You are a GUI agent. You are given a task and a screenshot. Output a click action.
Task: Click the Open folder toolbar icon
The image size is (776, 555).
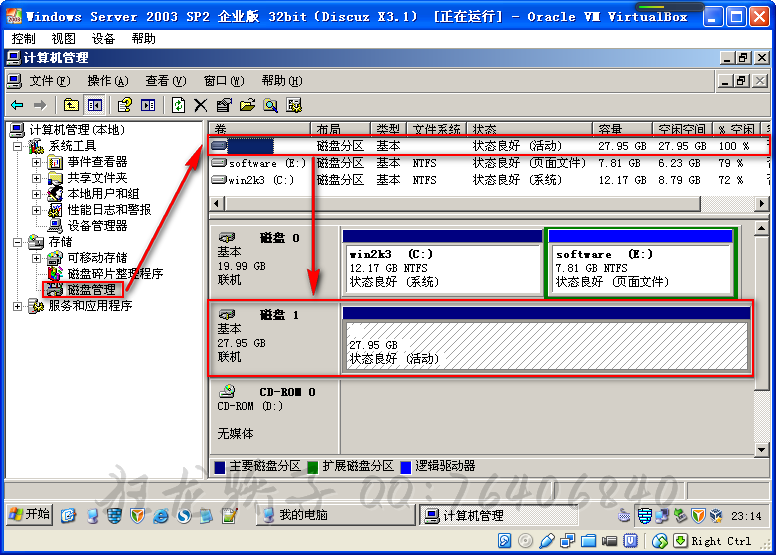click(247, 105)
